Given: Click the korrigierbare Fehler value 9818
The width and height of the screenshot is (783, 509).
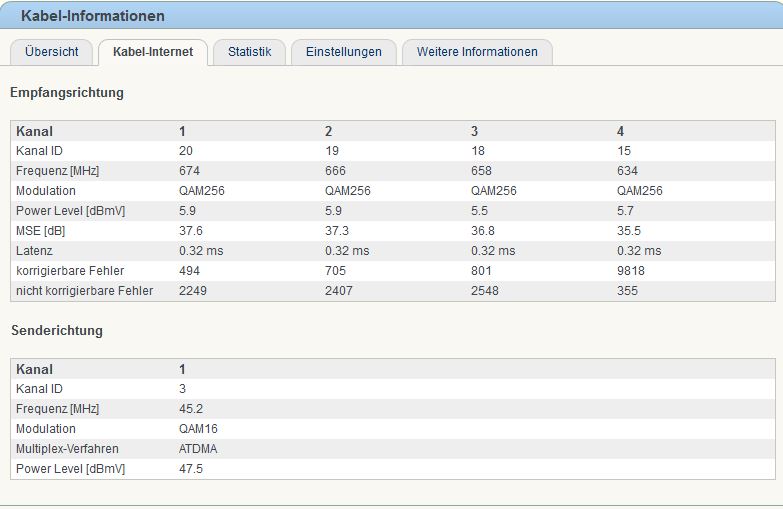Looking at the screenshot, I should pyautogui.click(x=630, y=271).
